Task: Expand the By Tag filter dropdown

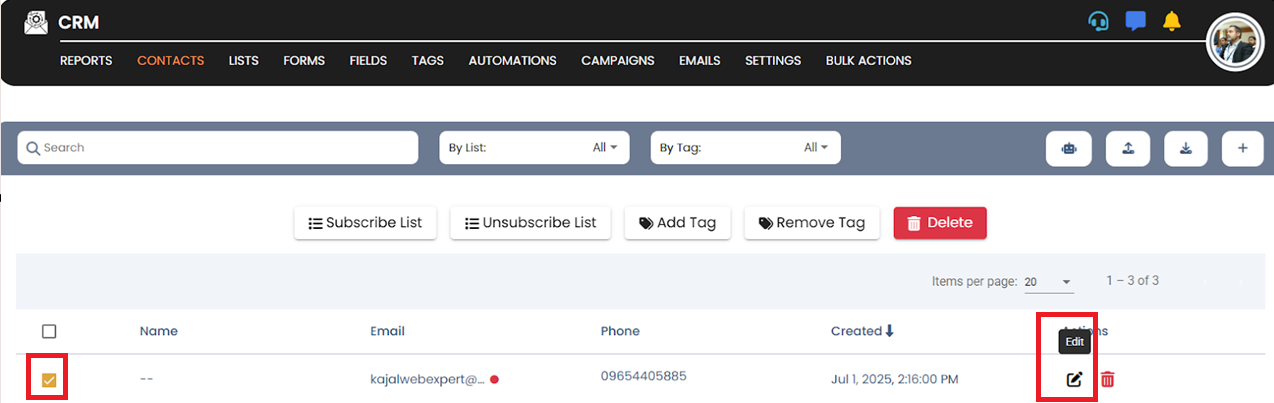Action: [x=745, y=148]
